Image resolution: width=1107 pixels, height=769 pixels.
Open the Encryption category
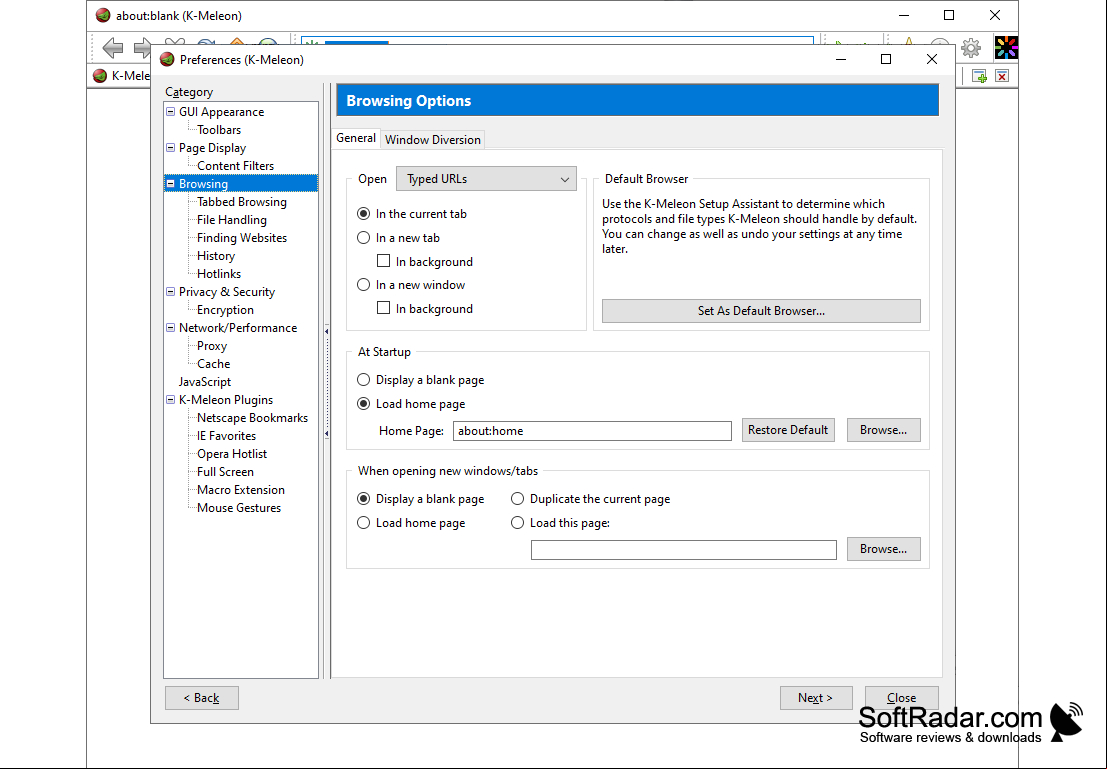(x=225, y=310)
